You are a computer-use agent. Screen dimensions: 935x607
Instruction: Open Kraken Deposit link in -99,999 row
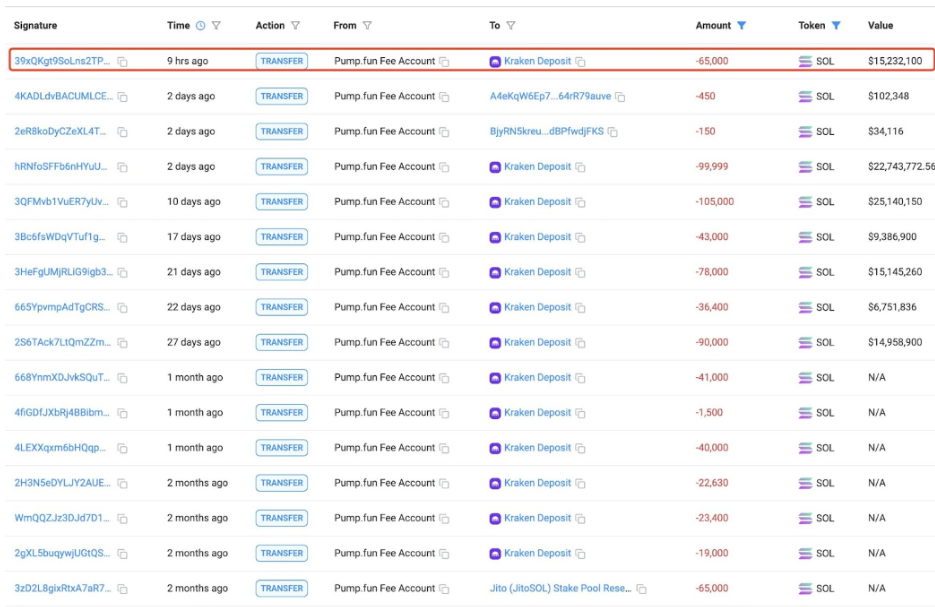[x=537, y=166]
